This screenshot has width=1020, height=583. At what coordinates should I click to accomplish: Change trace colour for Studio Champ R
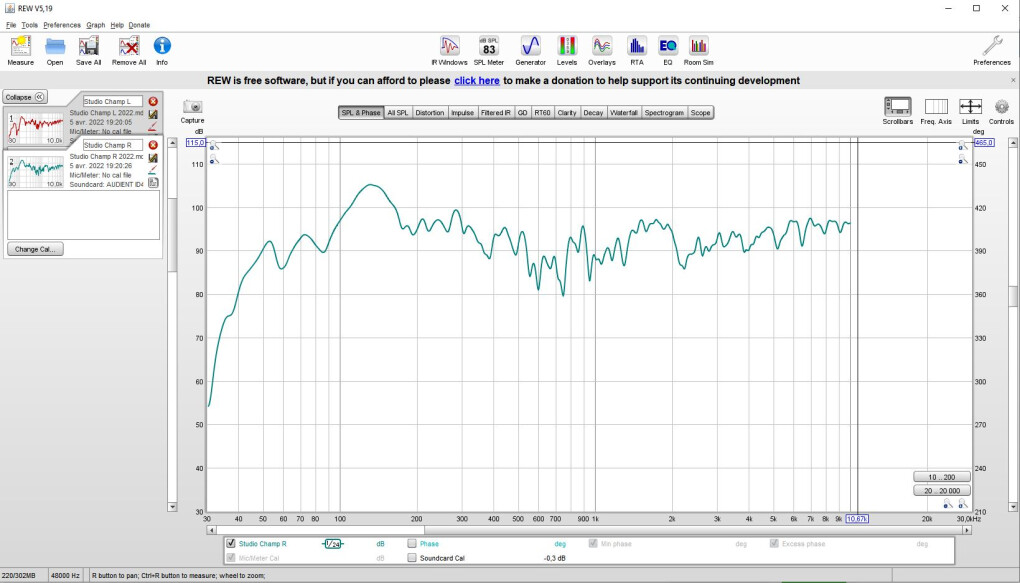[153, 170]
